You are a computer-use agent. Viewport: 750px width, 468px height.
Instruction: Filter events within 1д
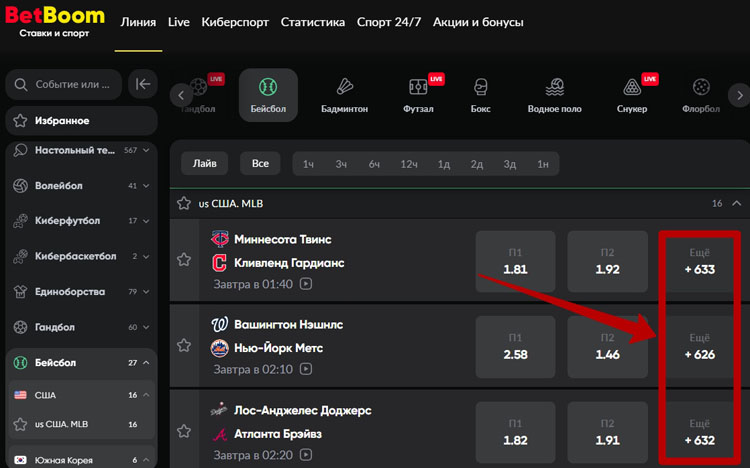[443, 164]
